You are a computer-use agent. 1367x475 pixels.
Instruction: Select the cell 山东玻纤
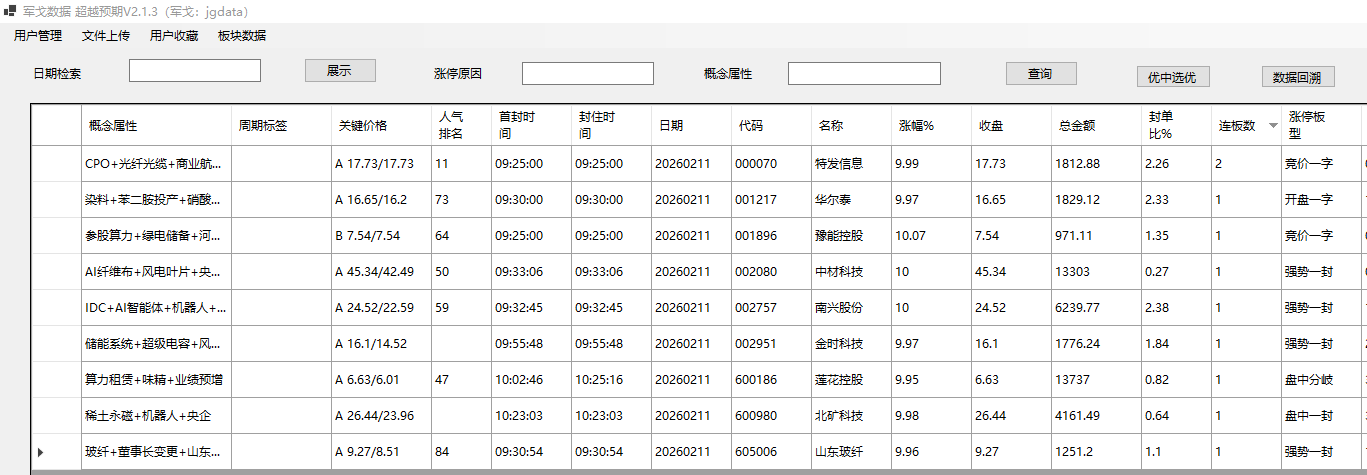(851, 452)
